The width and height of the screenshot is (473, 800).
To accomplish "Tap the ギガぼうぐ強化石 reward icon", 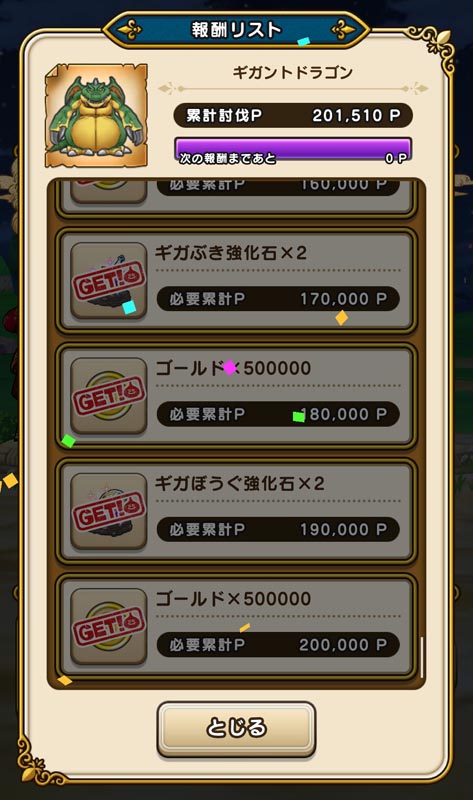I will [109, 511].
